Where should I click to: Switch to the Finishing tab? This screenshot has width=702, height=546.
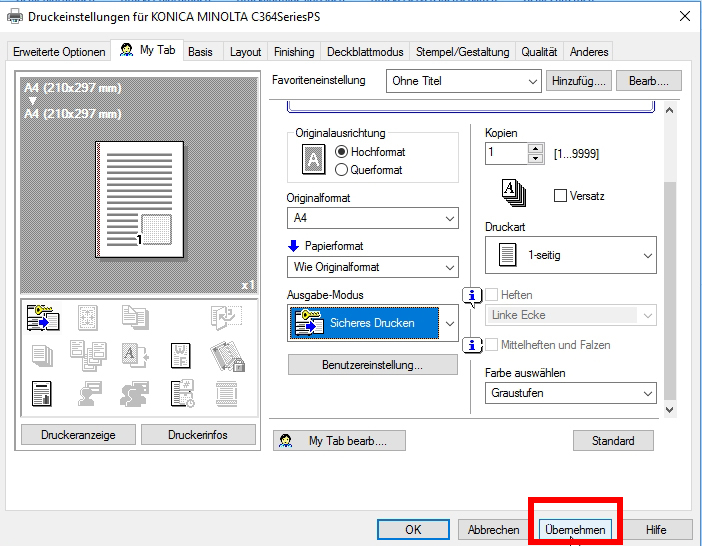click(x=294, y=52)
